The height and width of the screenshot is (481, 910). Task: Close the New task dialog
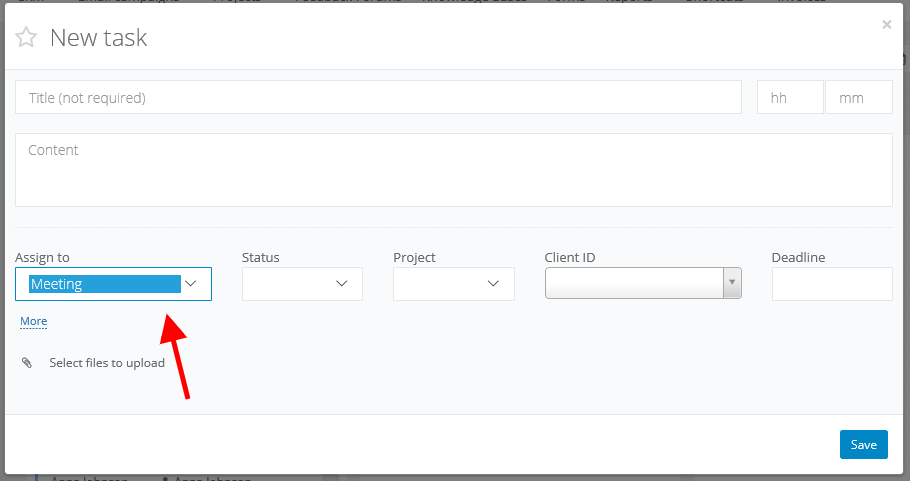886,25
